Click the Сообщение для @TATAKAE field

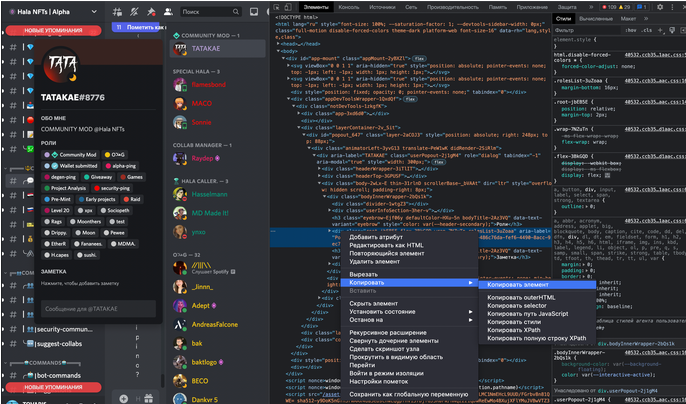[98, 309]
